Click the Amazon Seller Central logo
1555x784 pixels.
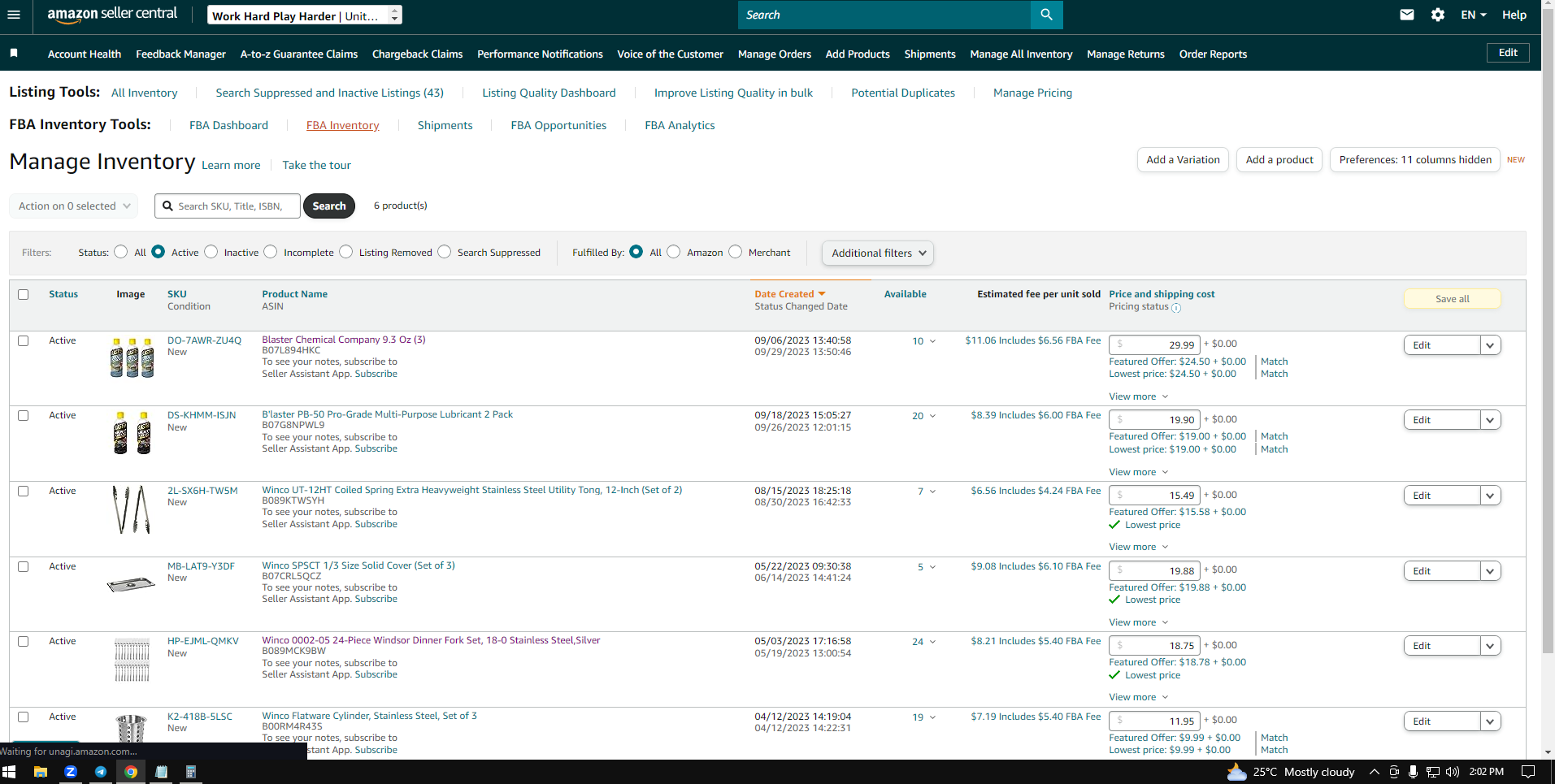tap(112, 15)
